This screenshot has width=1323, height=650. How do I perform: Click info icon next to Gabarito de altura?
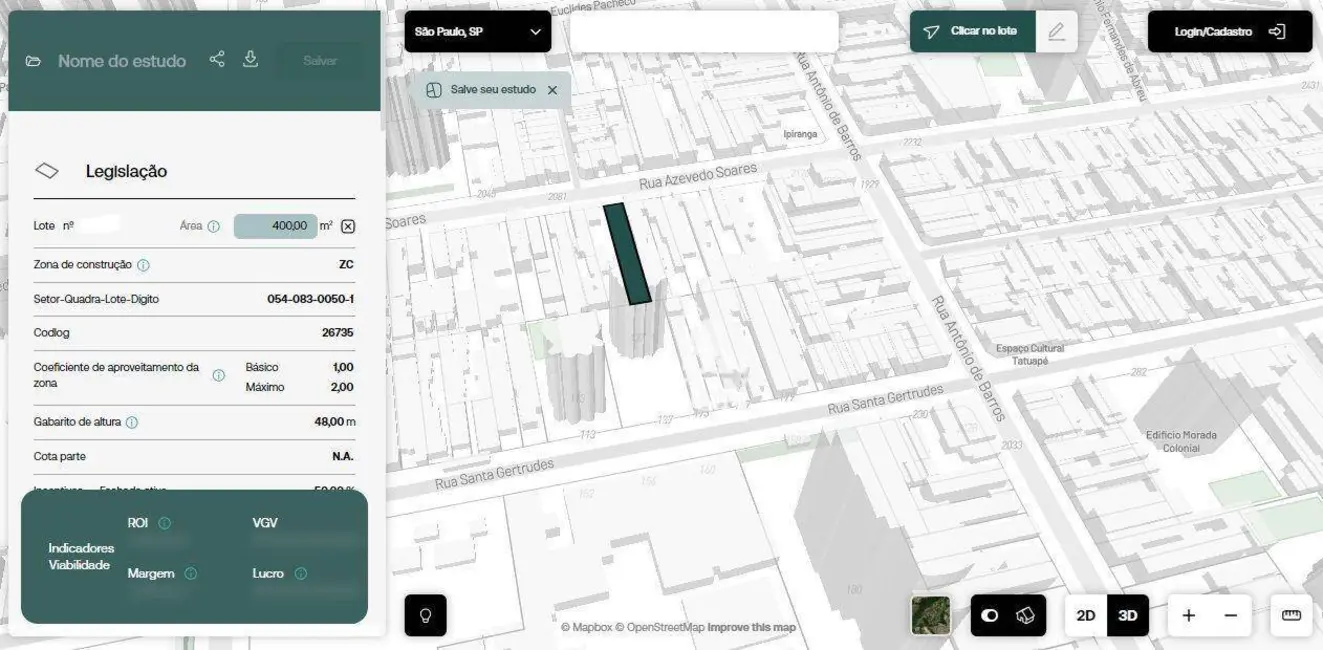click(x=132, y=423)
